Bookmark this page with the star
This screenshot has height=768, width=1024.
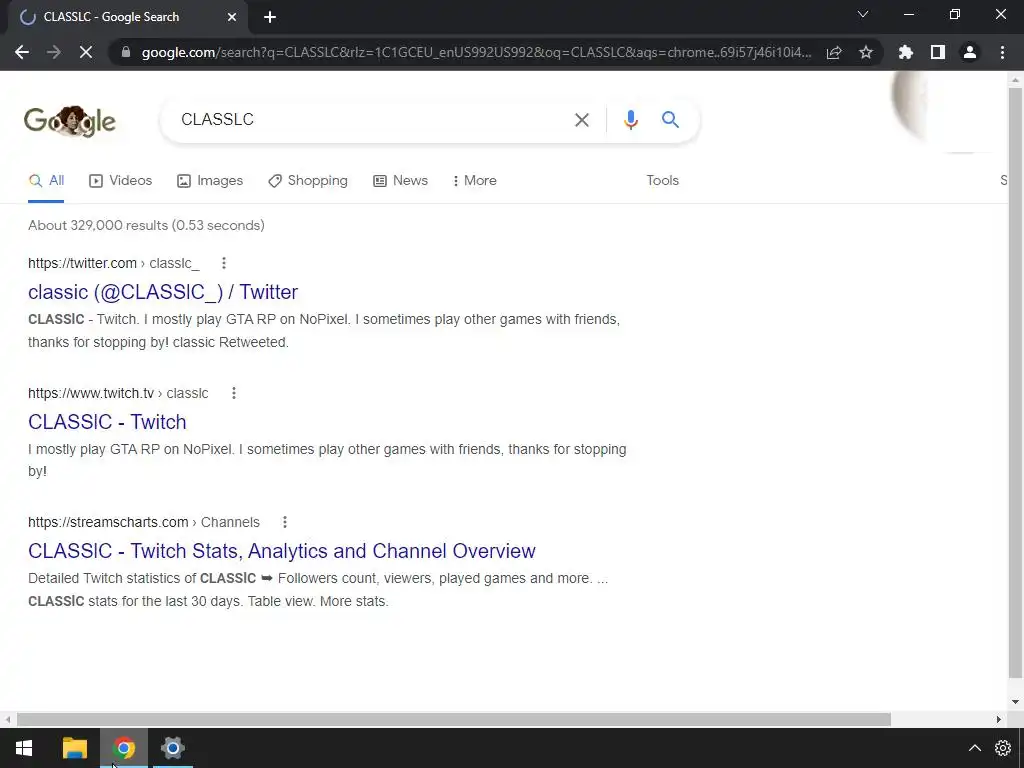pyautogui.click(x=866, y=52)
